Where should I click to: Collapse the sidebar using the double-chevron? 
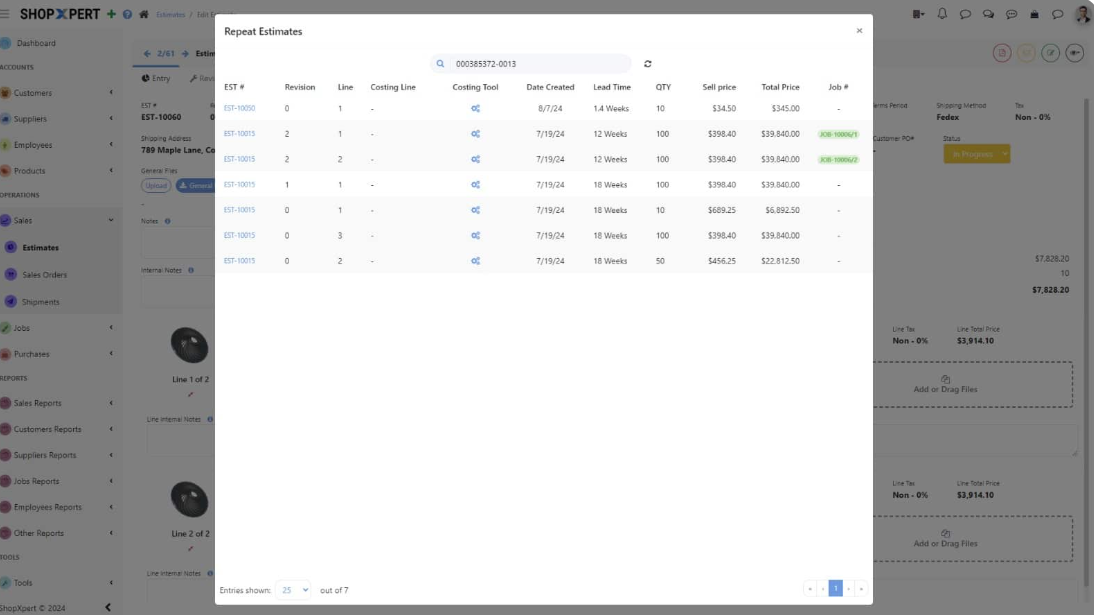pyautogui.click(x=107, y=606)
